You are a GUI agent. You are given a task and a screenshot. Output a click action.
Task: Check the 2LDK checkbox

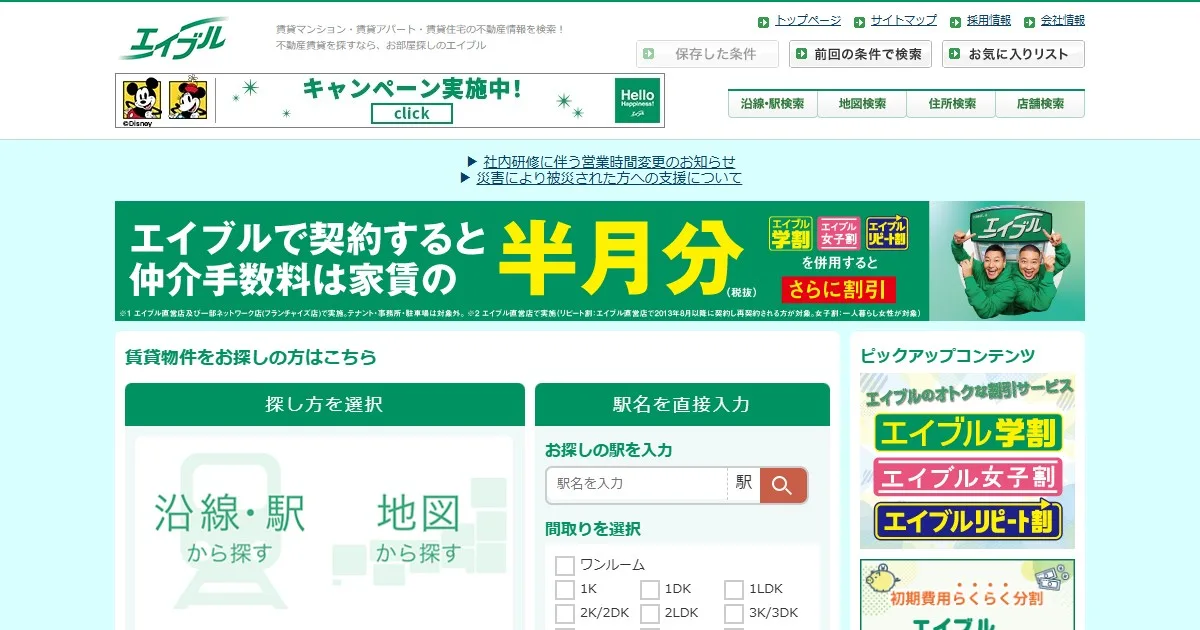tap(650, 614)
